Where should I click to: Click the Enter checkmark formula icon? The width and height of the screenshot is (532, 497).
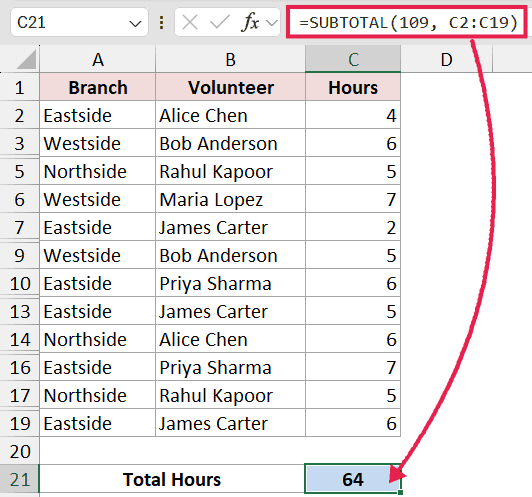pyautogui.click(x=220, y=23)
